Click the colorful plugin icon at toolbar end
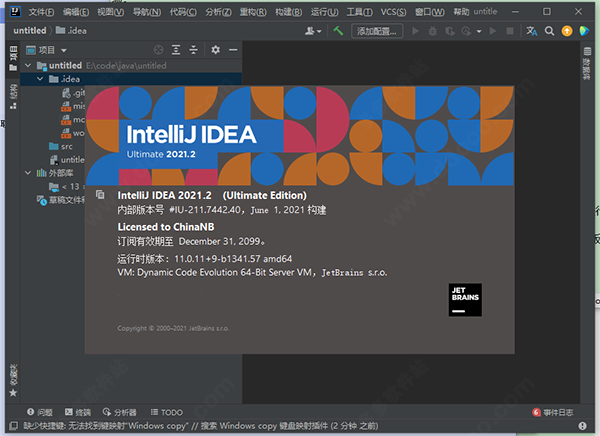Screen dimensions: 600x436 584,31
